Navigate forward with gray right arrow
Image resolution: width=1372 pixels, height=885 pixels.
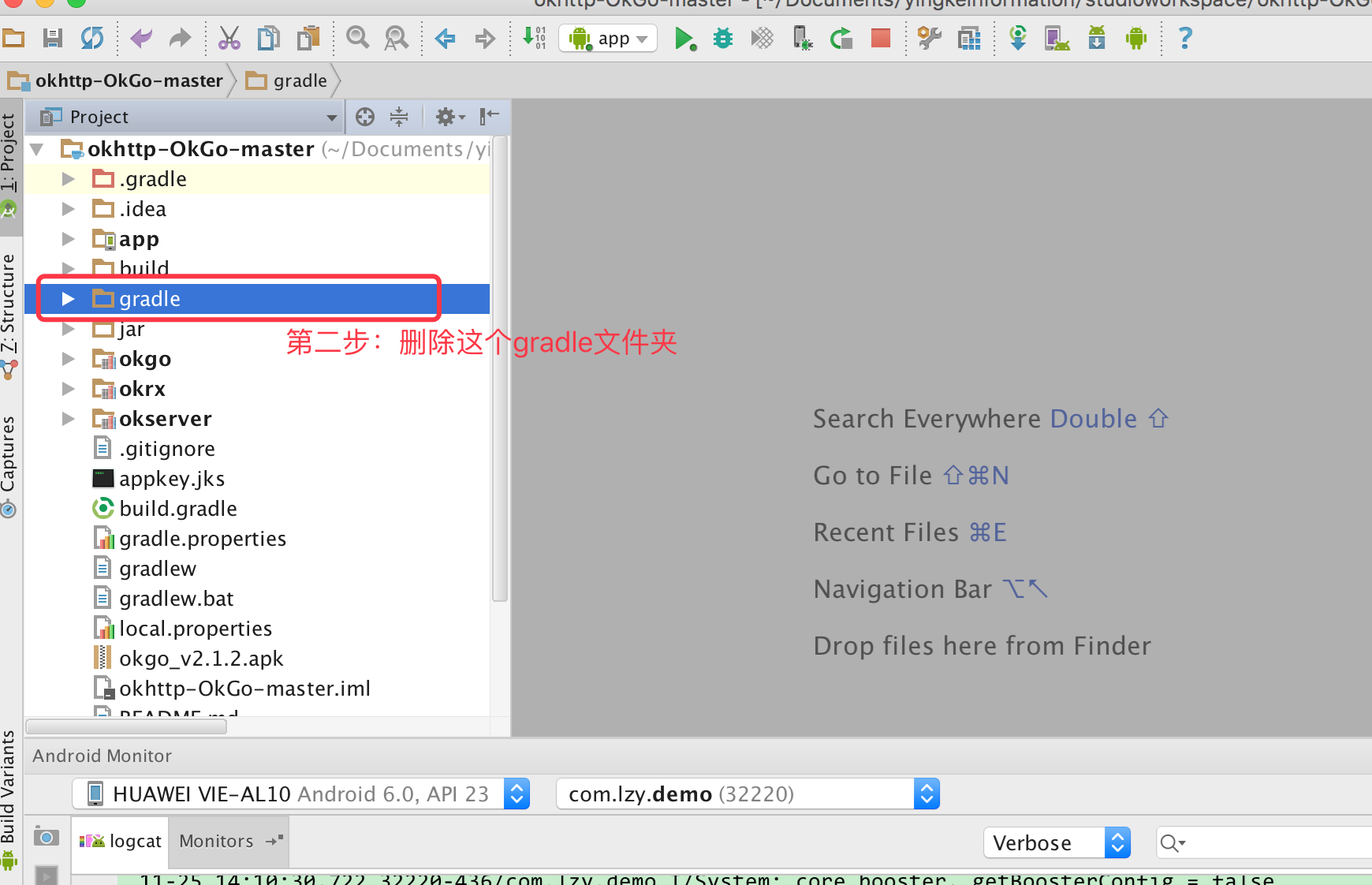pyautogui.click(x=485, y=38)
